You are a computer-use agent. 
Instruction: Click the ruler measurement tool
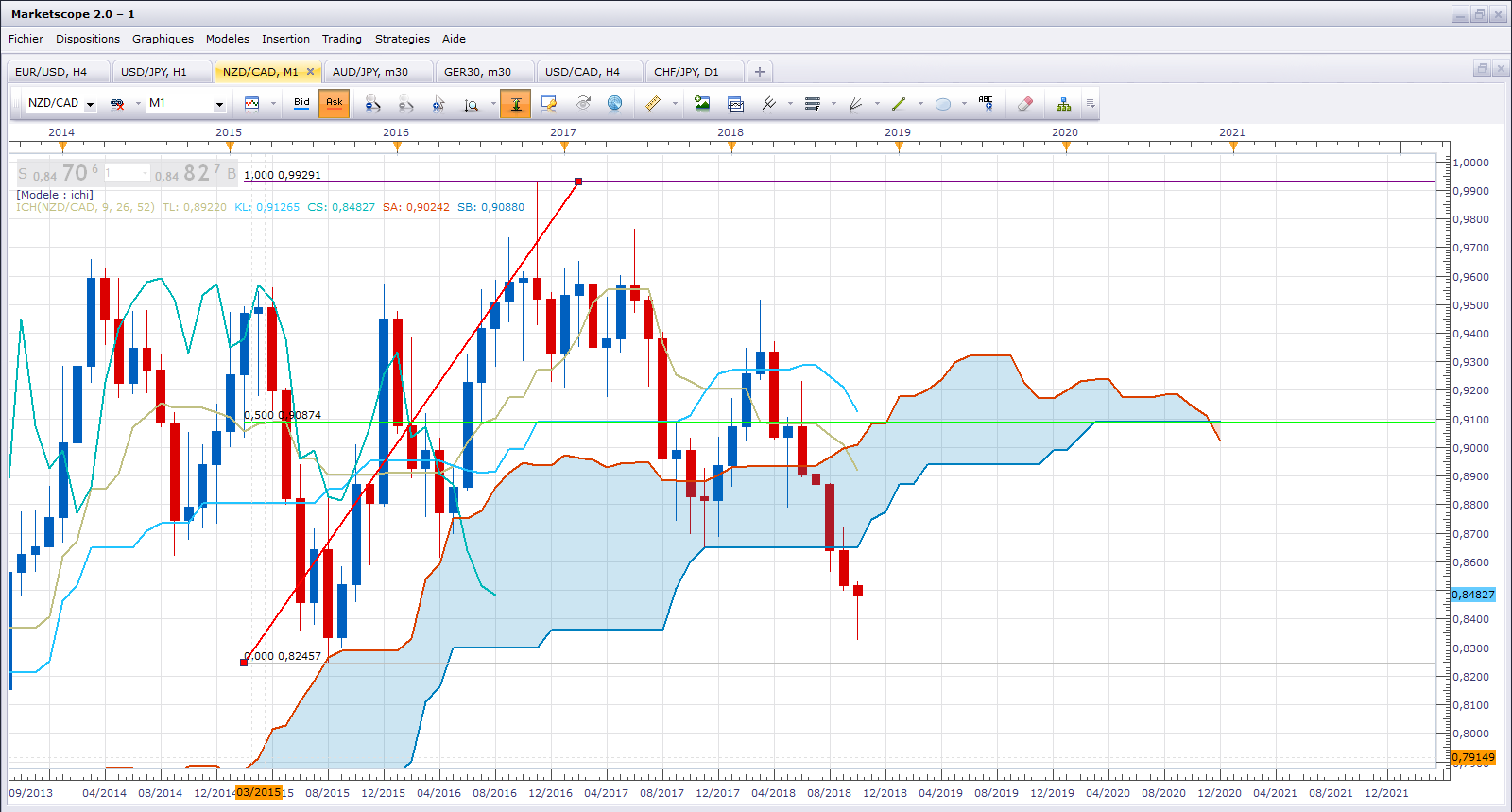[x=653, y=104]
